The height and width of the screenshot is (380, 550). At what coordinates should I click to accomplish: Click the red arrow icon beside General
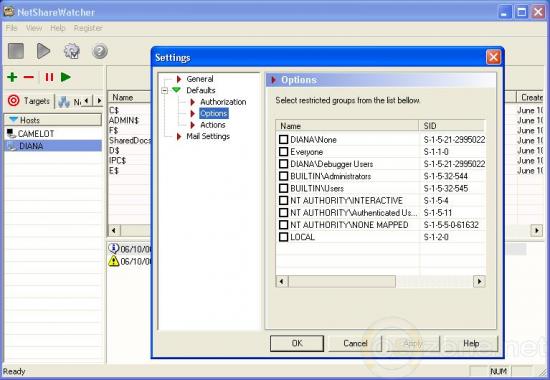(179, 79)
